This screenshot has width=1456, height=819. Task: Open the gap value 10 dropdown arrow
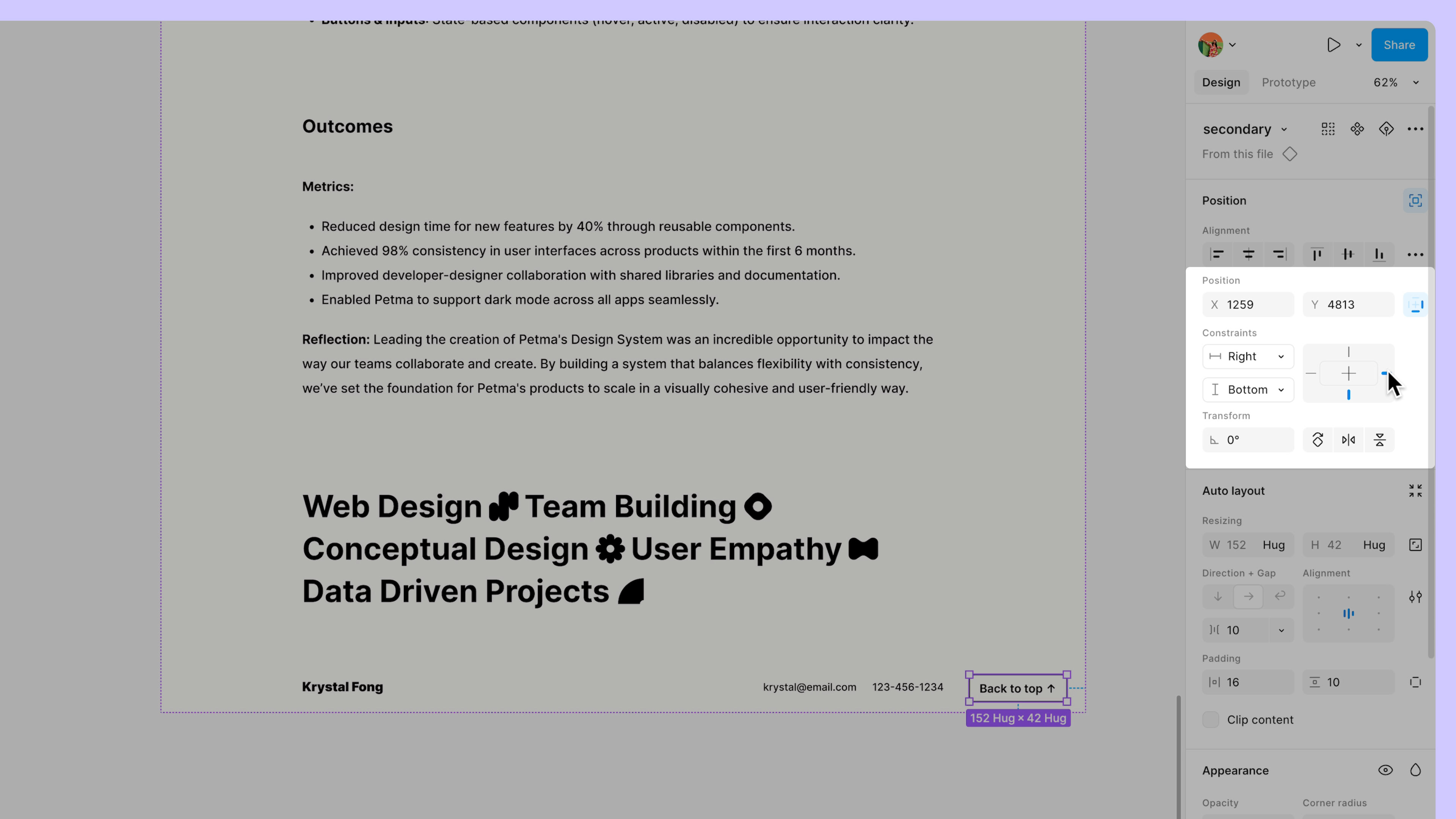point(1281,630)
